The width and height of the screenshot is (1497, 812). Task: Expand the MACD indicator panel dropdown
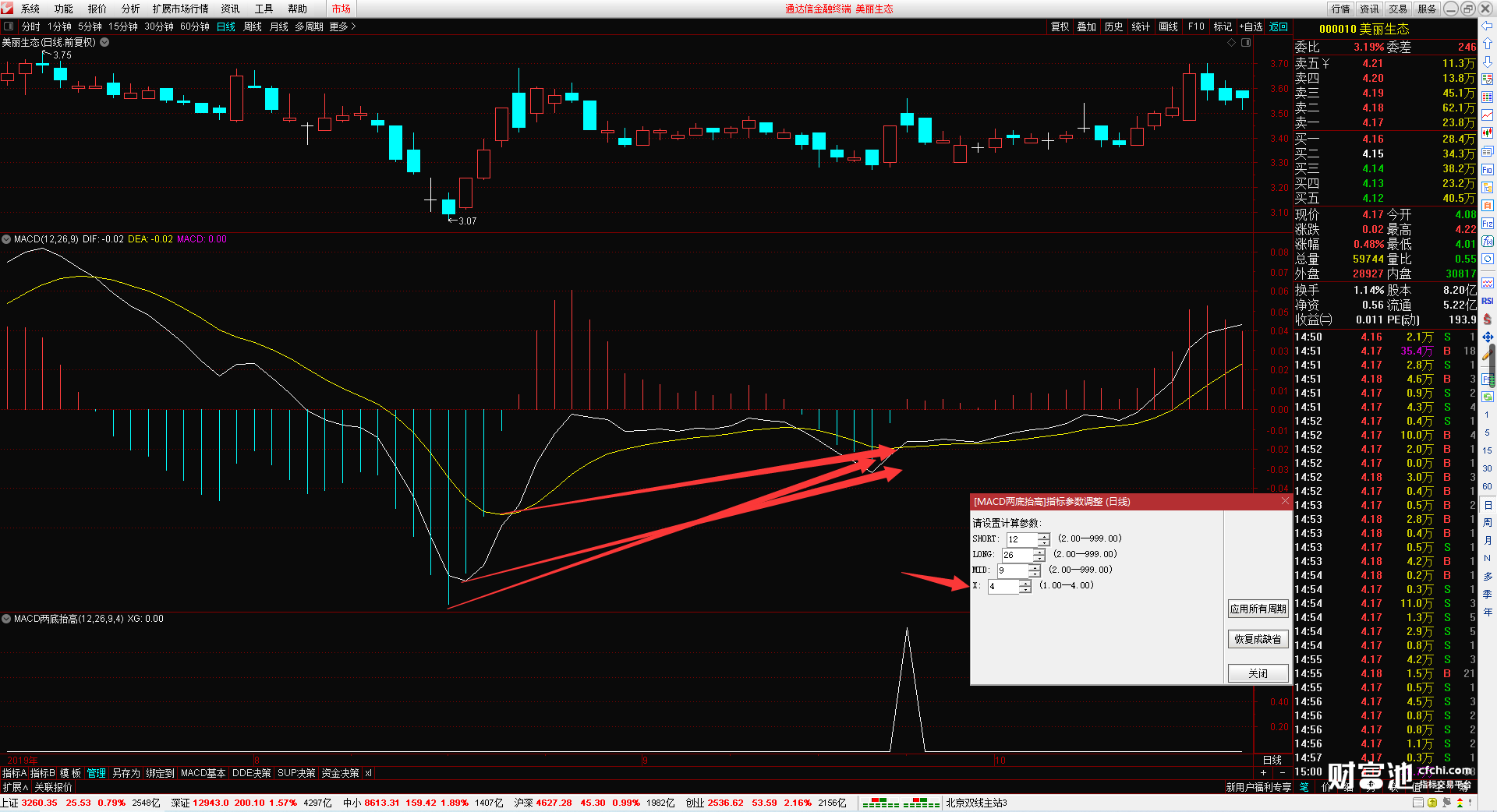[6, 239]
